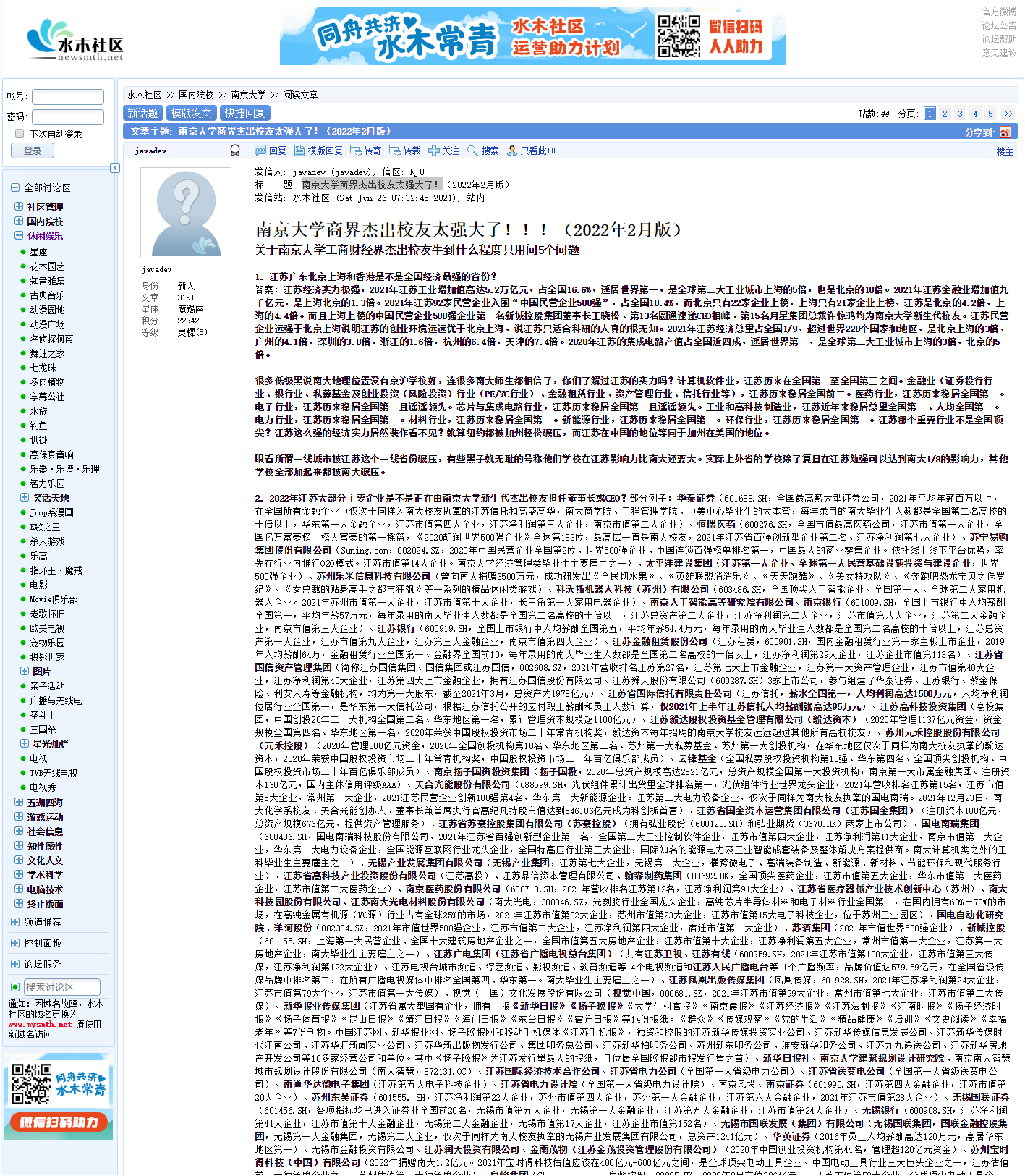
Task: Click the 新话题 button
Action: point(143,113)
